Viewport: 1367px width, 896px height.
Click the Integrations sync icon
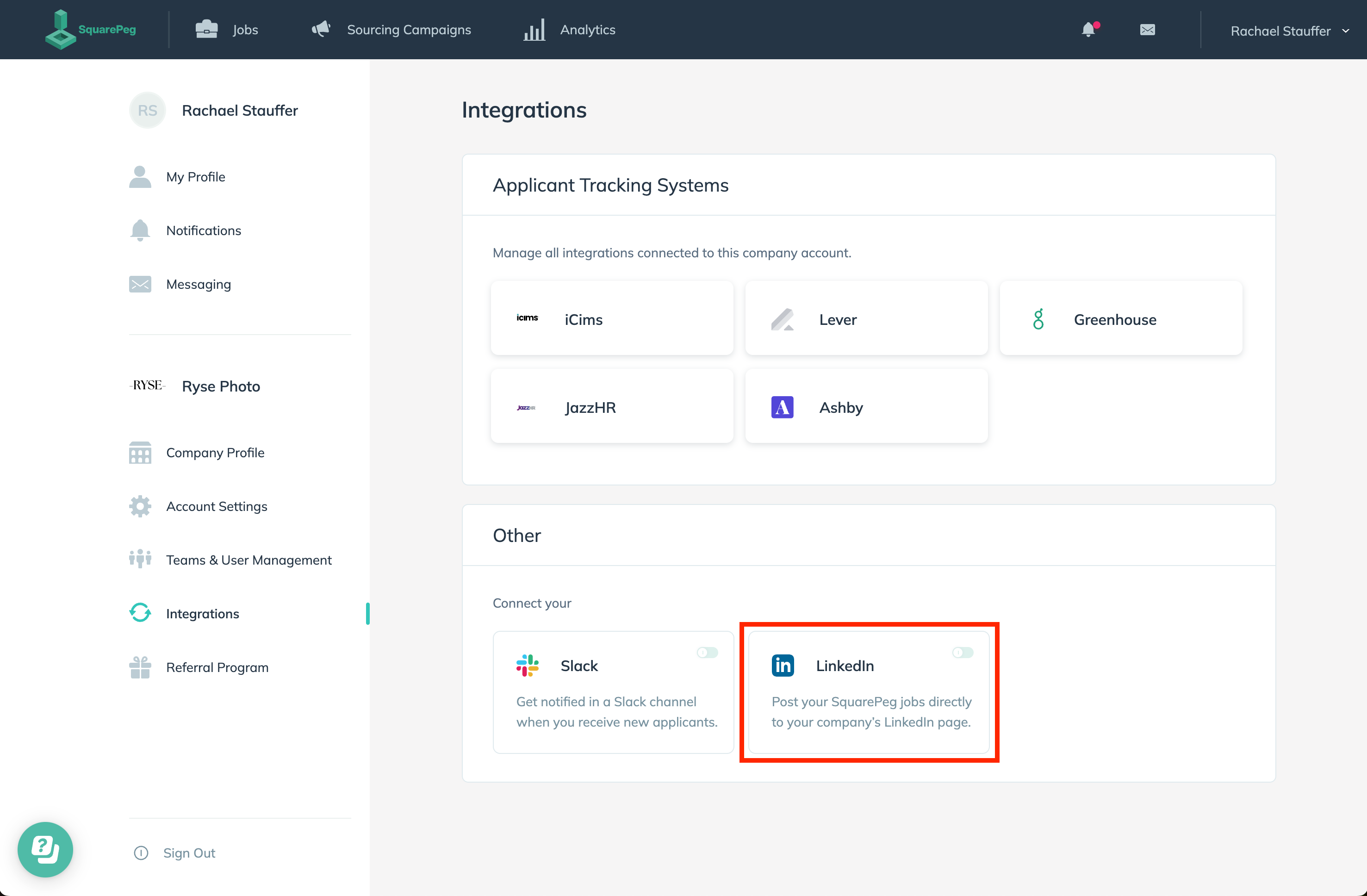[x=140, y=613]
